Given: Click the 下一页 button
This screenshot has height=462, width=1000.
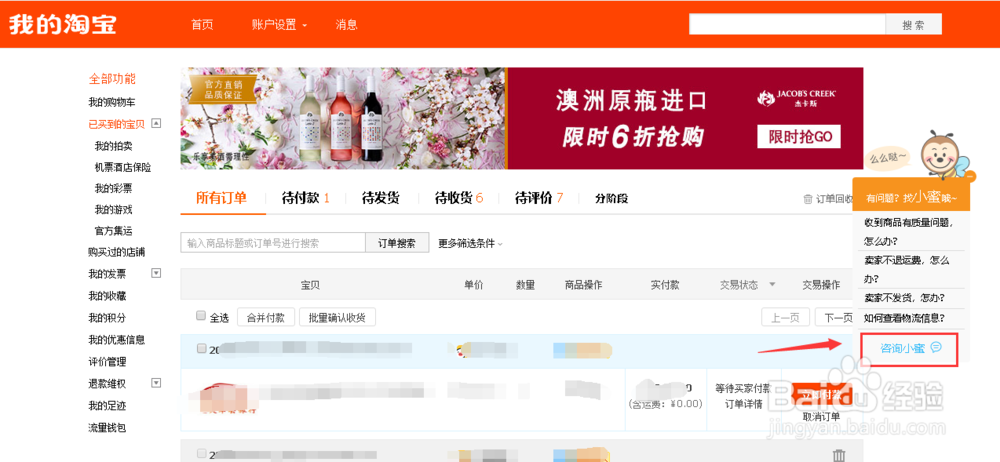Looking at the screenshot, I should point(834,317).
